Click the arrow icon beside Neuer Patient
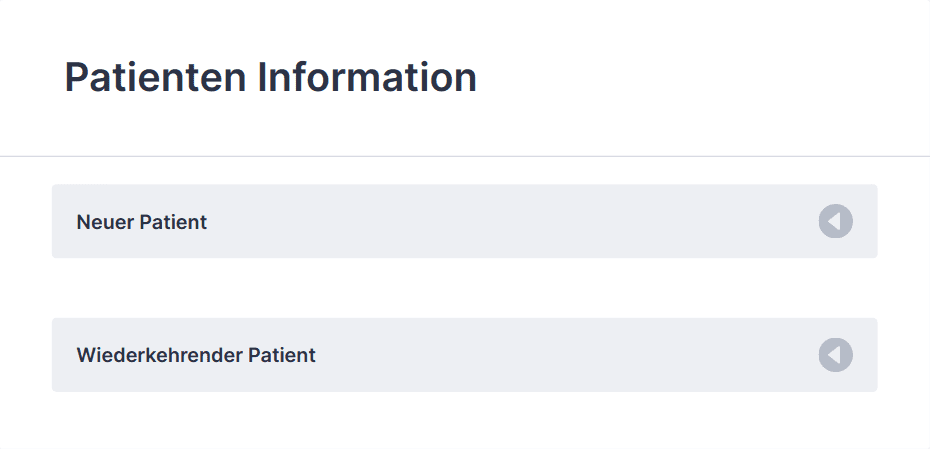This screenshot has width=930, height=449. pos(836,221)
